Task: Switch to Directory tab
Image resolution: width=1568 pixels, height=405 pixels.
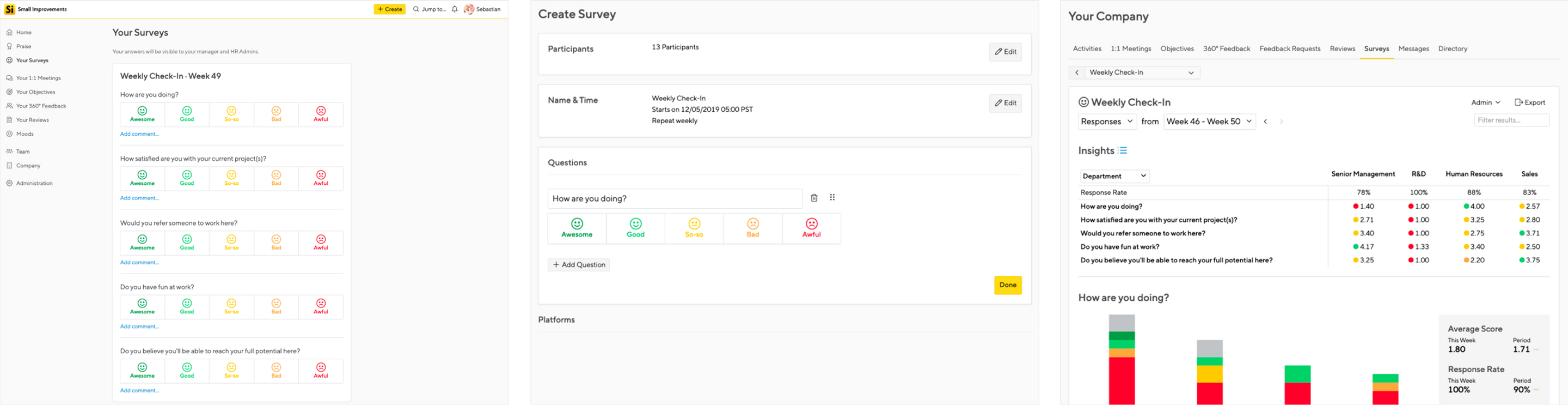Action: click(x=1453, y=49)
